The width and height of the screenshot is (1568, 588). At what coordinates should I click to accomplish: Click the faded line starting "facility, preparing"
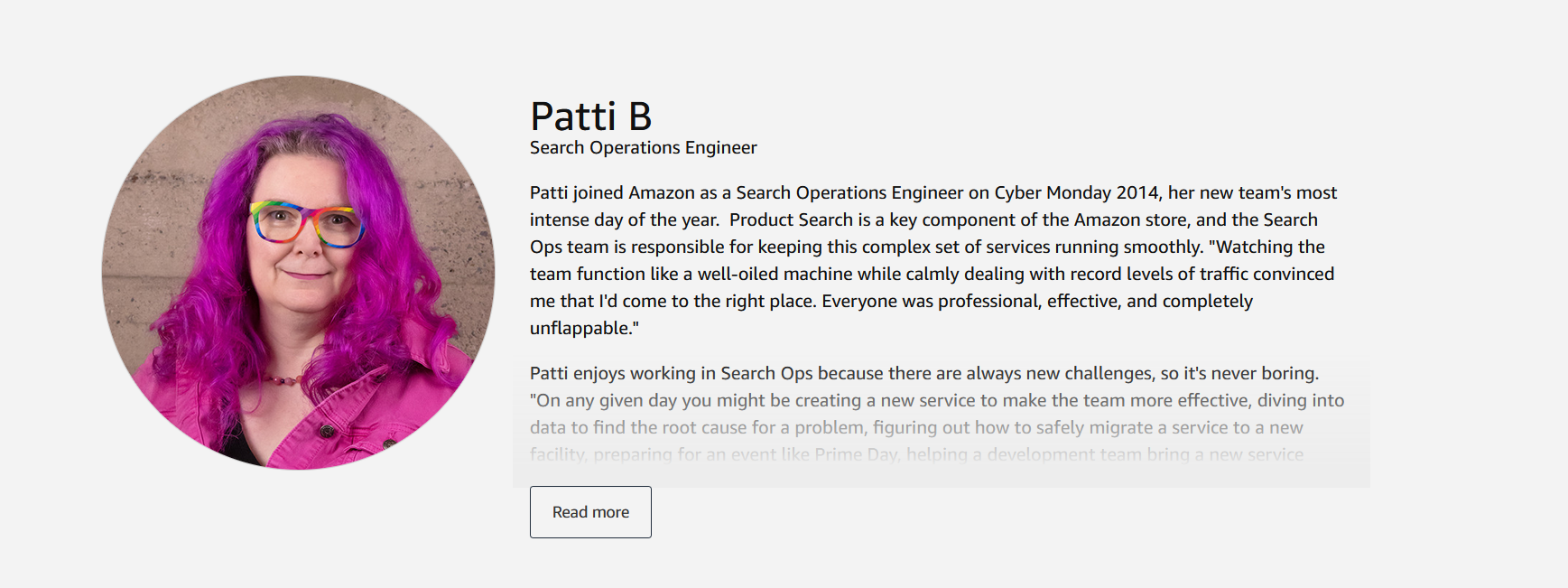click(x=916, y=454)
